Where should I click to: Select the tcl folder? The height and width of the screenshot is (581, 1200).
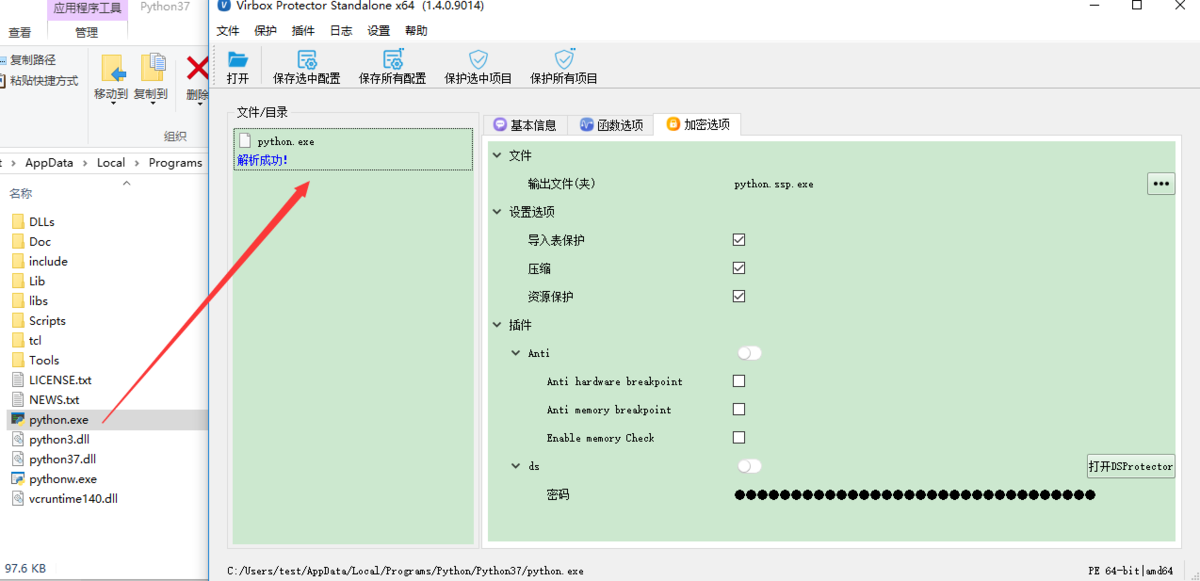point(27,340)
